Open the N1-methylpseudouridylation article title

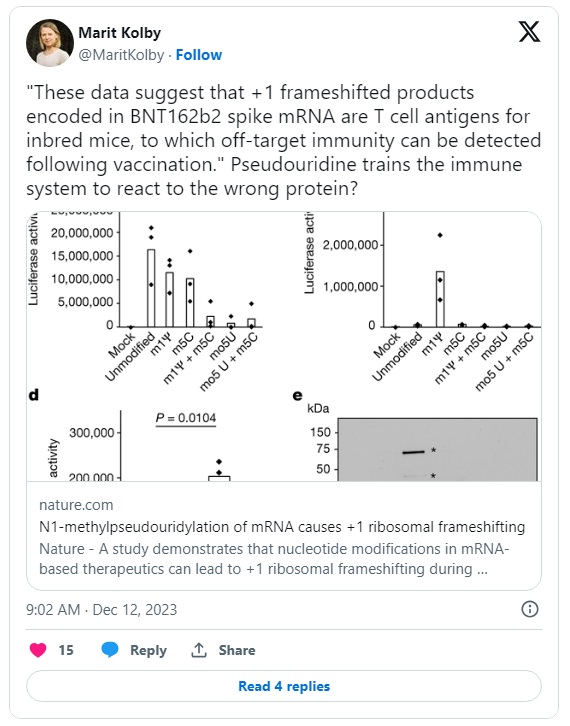(x=282, y=527)
